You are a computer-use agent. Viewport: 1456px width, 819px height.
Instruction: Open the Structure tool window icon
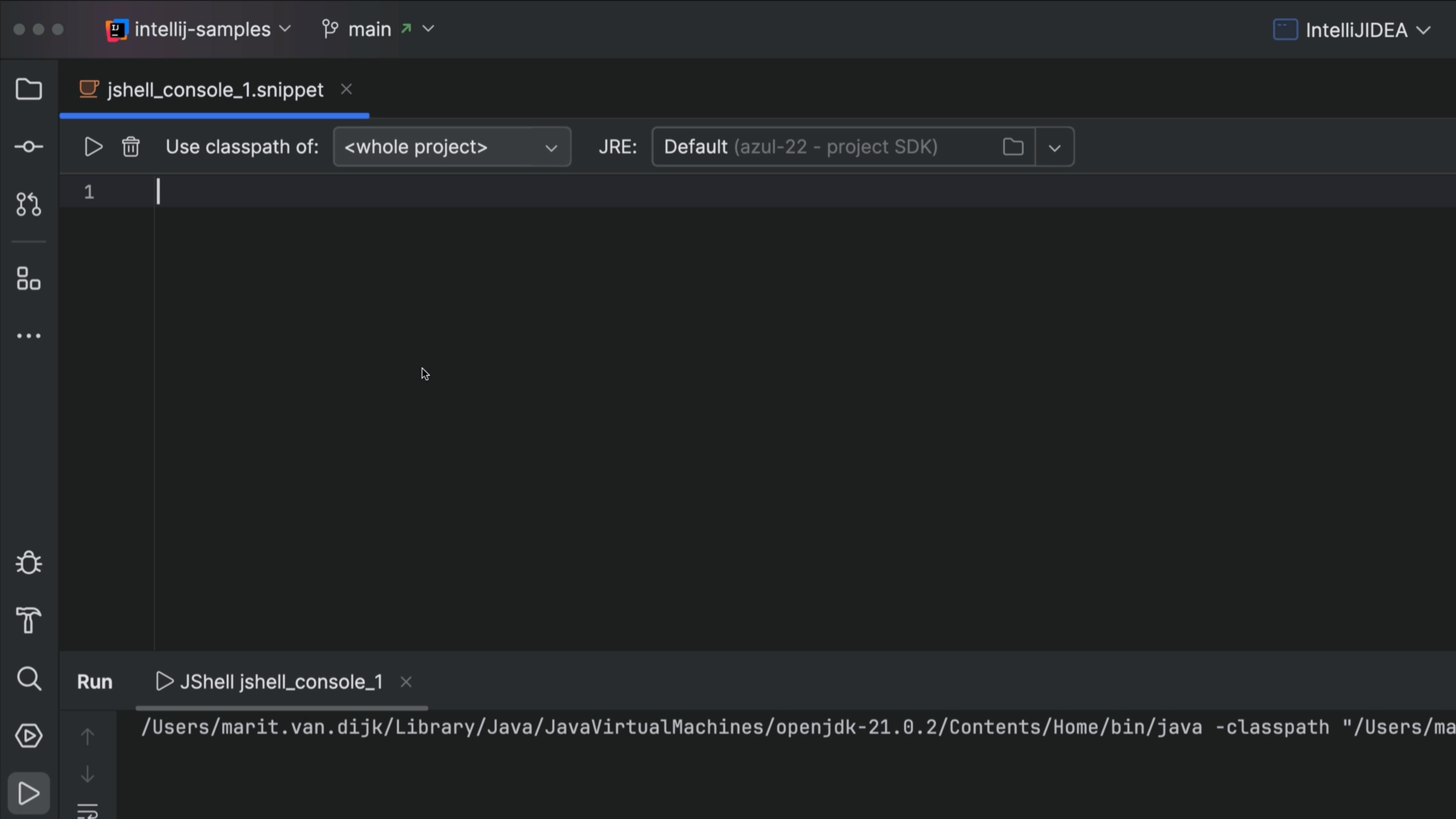click(28, 279)
